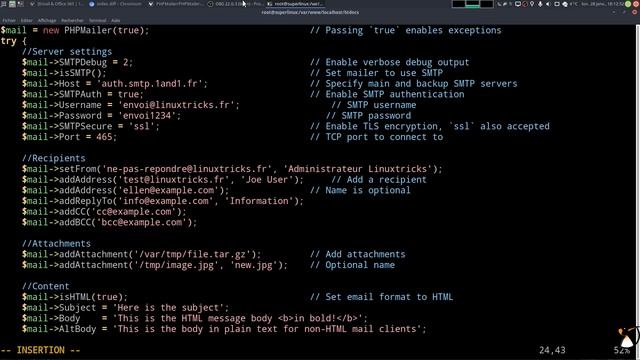Click 'Administrateur Linuxtricks' in setFrom line

pyautogui.click(x=357, y=169)
